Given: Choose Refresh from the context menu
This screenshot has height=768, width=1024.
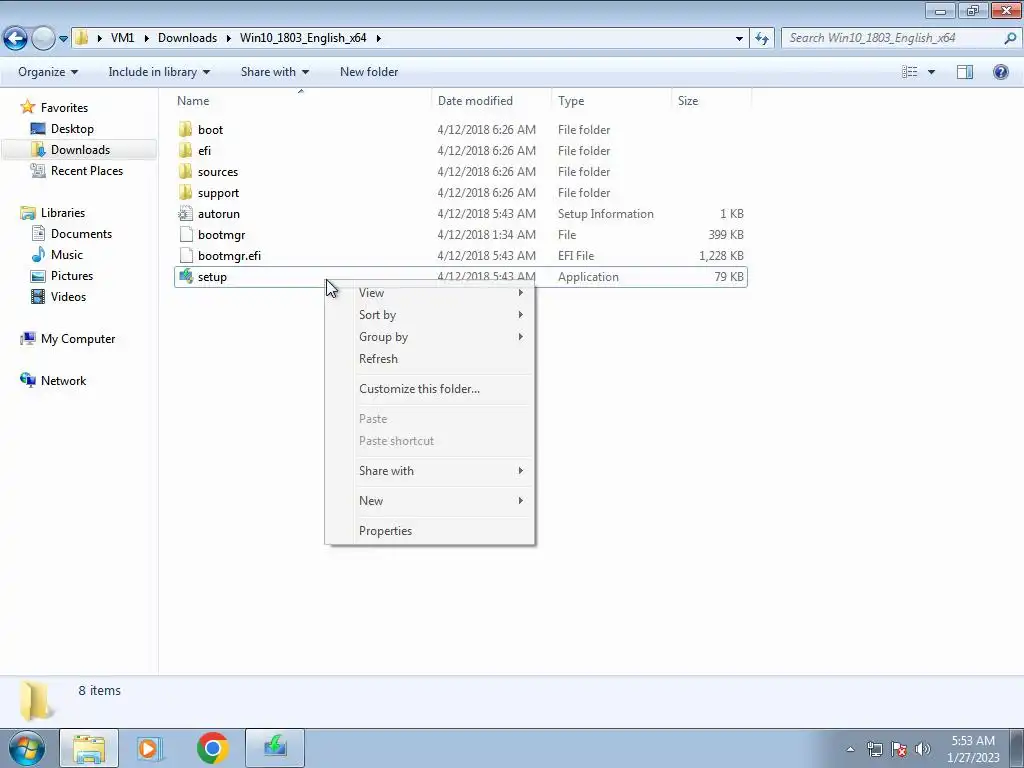Looking at the screenshot, I should (430, 359).
